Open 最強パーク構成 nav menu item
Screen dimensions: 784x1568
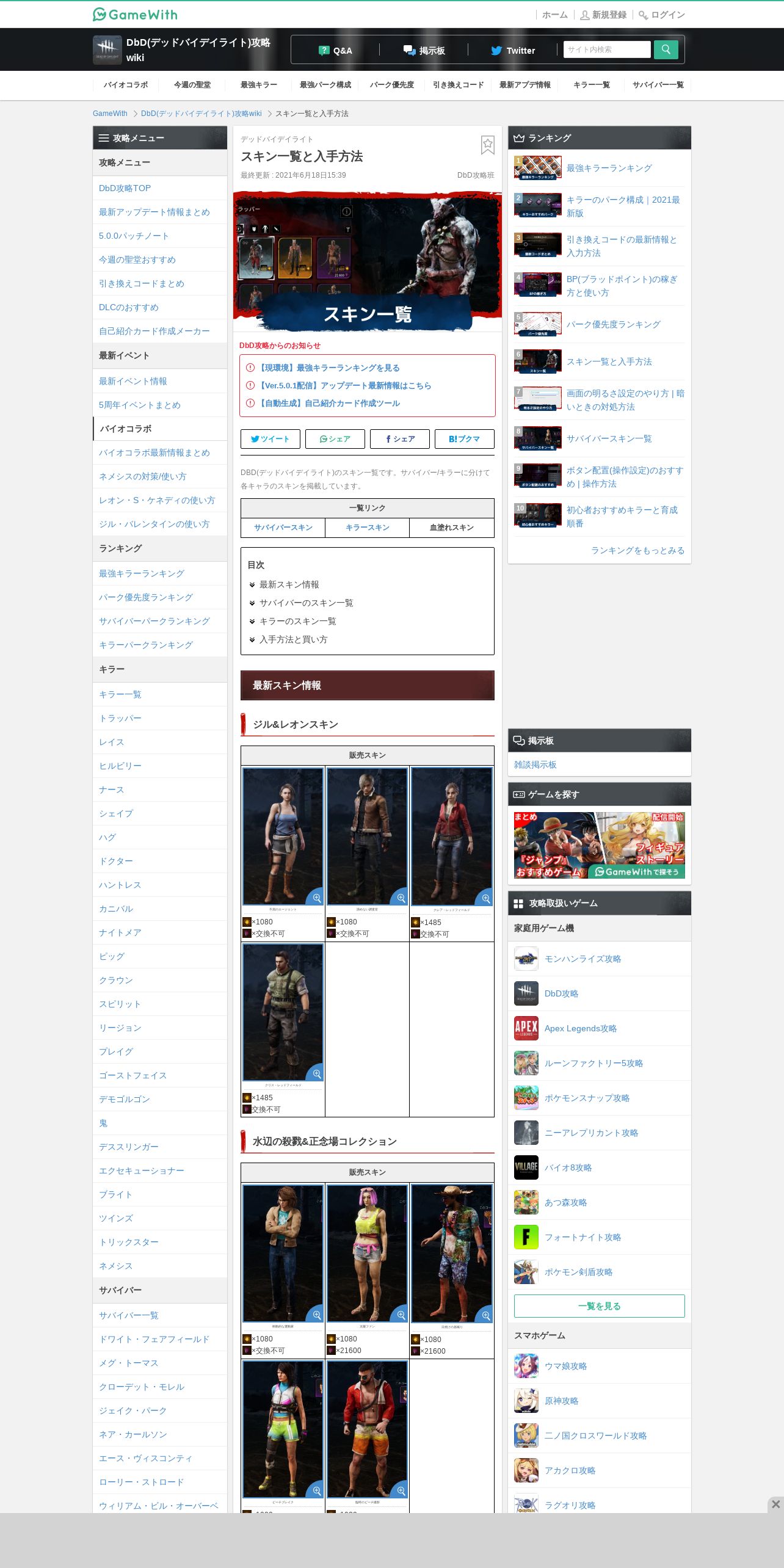pos(325,85)
